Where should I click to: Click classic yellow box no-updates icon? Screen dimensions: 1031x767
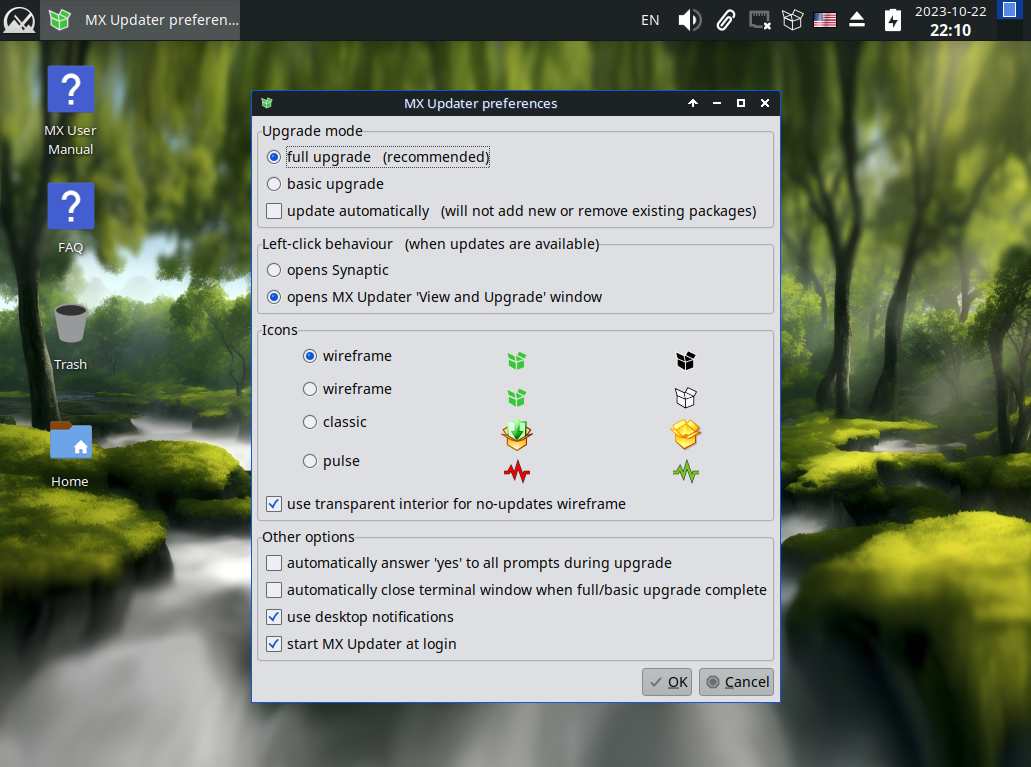pos(686,435)
